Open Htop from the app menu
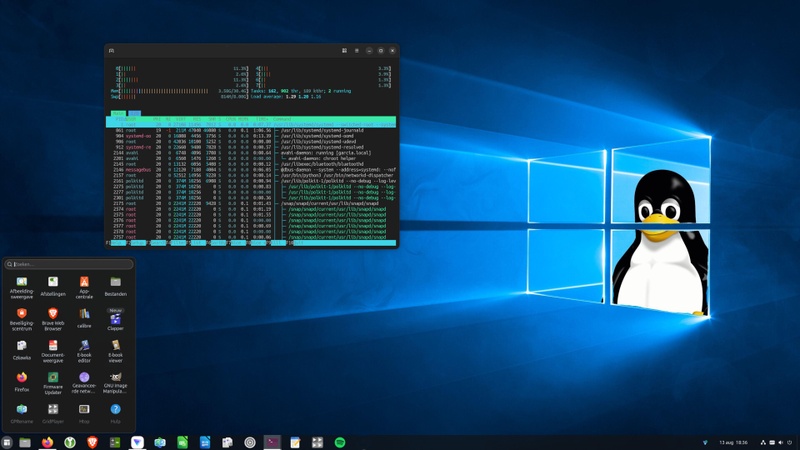Screen dimensions: 800x450 click(x=84, y=414)
